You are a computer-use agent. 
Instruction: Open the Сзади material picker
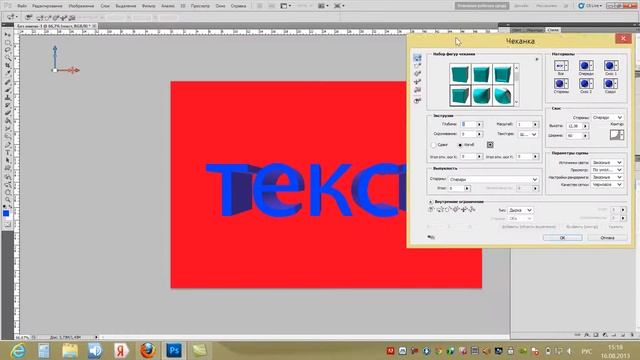point(611,84)
